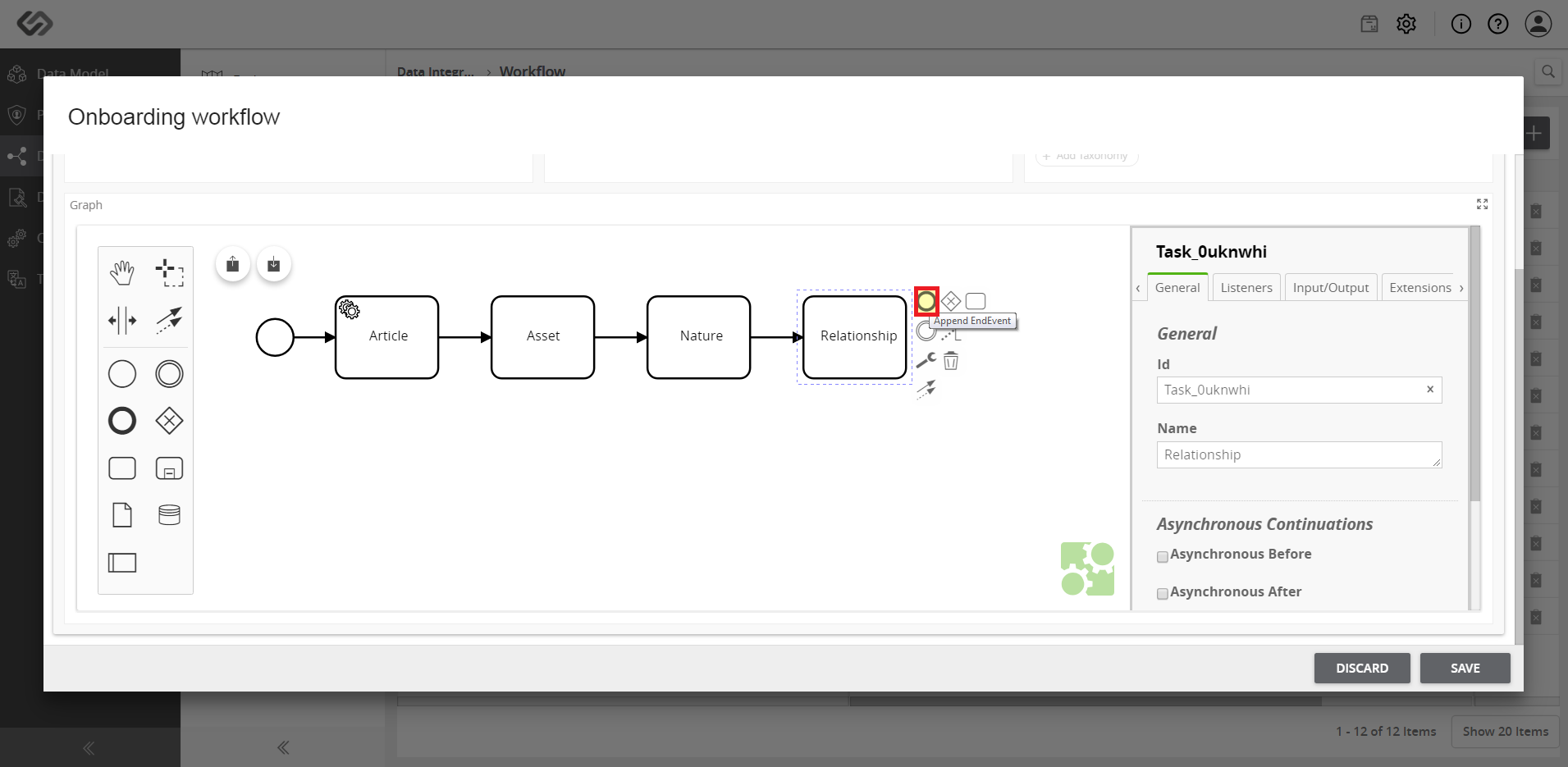Viewport: 1568px width, 767px height.
Task: Open change type wrench for Relationship
Action: click(926, 361)
